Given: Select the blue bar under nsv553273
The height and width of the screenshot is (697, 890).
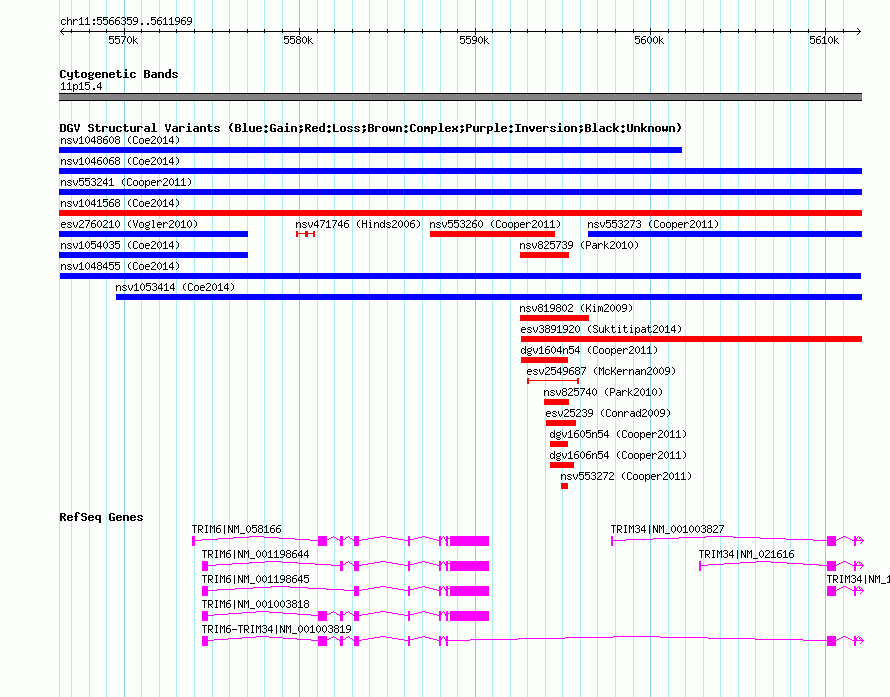Looking at the screenshot, I should pos(725,234).
